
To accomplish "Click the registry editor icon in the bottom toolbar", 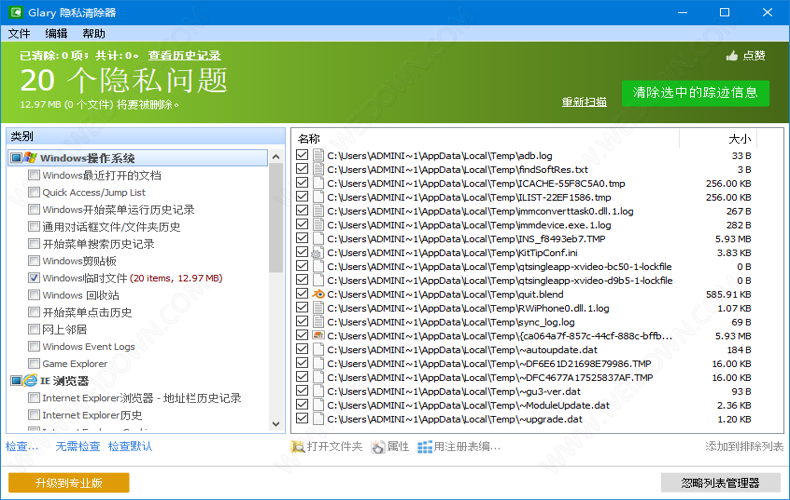I will tap(425, 447).
